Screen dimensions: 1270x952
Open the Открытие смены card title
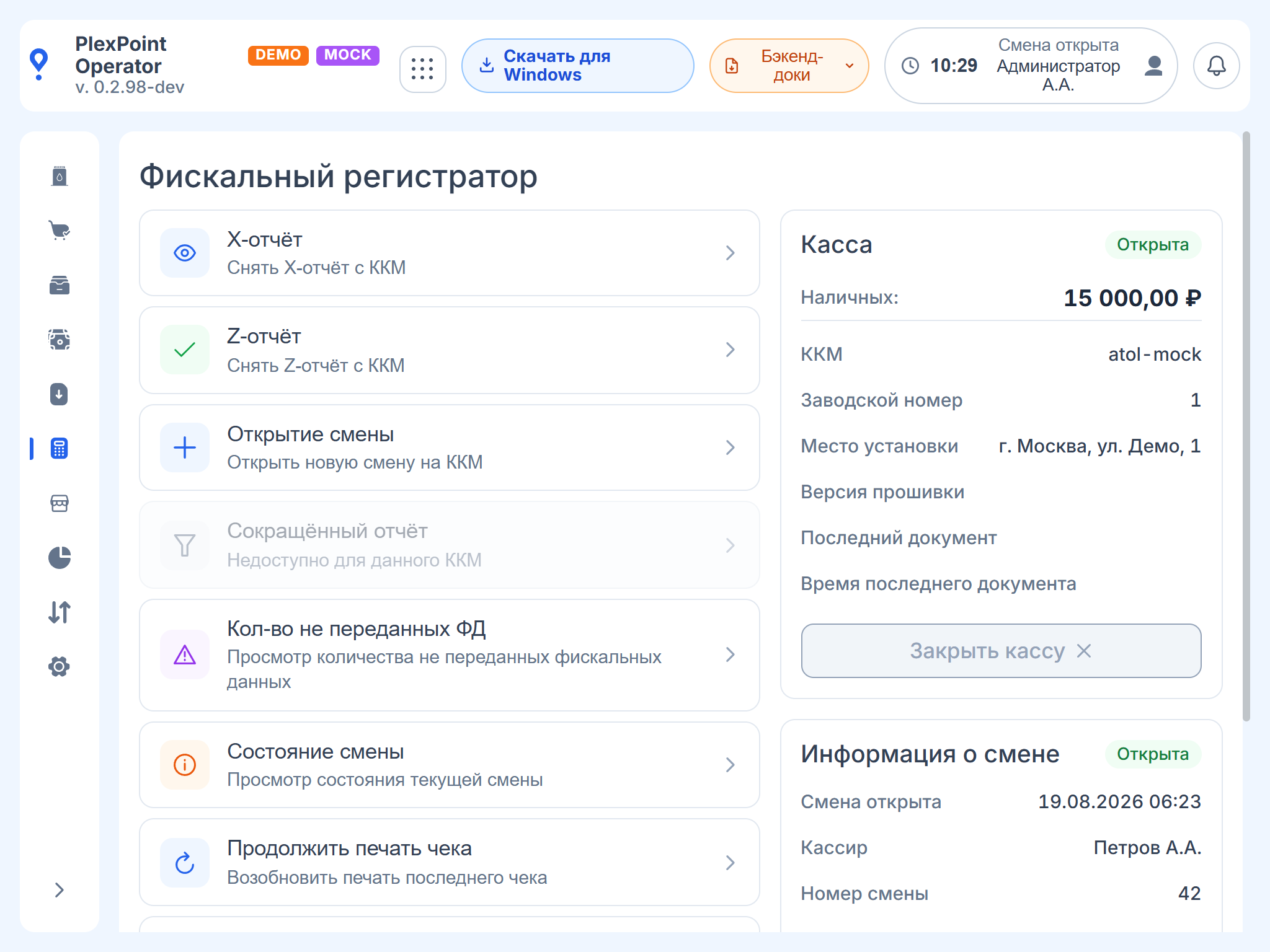[x=311, y=434]
